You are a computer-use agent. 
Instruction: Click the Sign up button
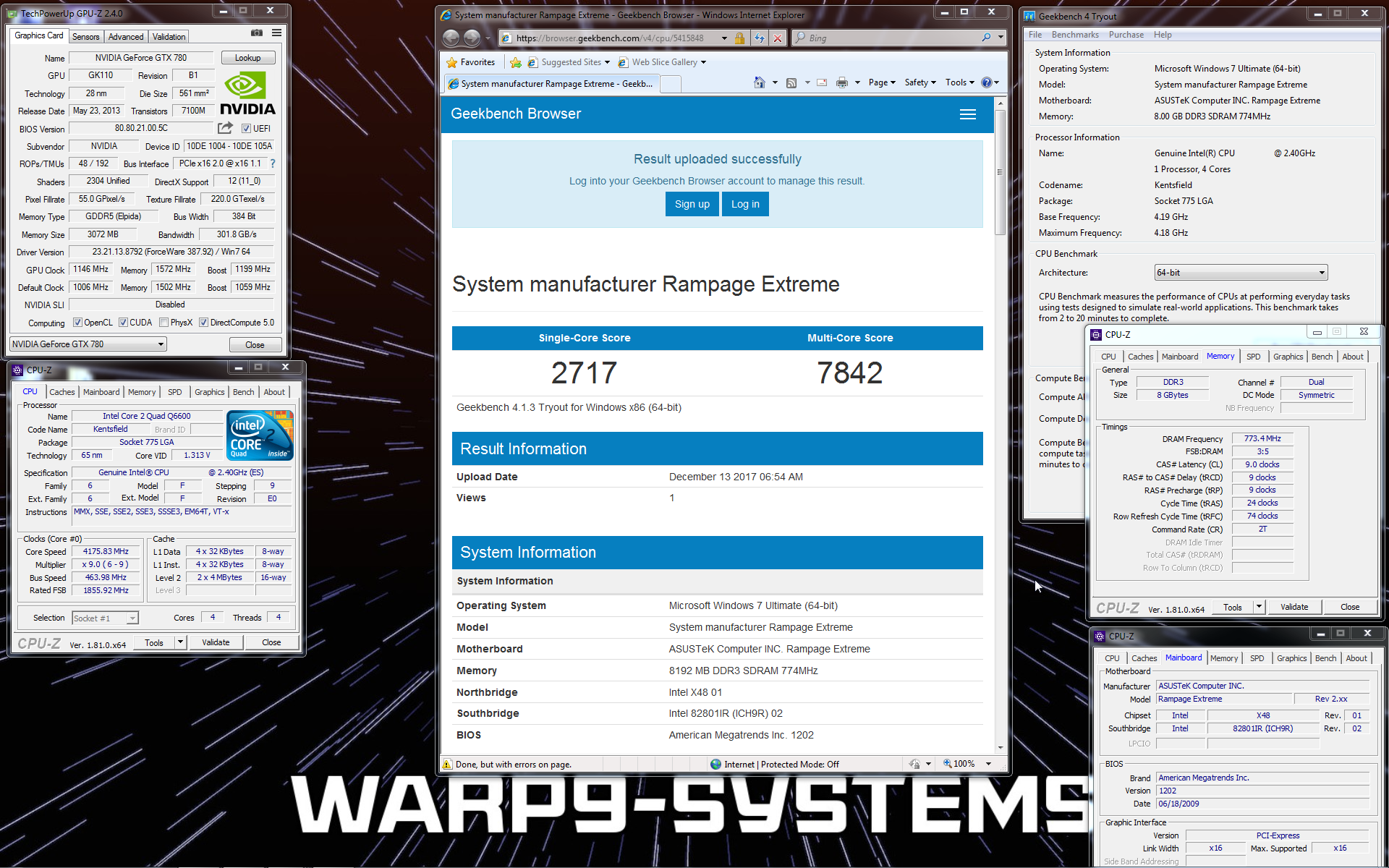point(692,204)
